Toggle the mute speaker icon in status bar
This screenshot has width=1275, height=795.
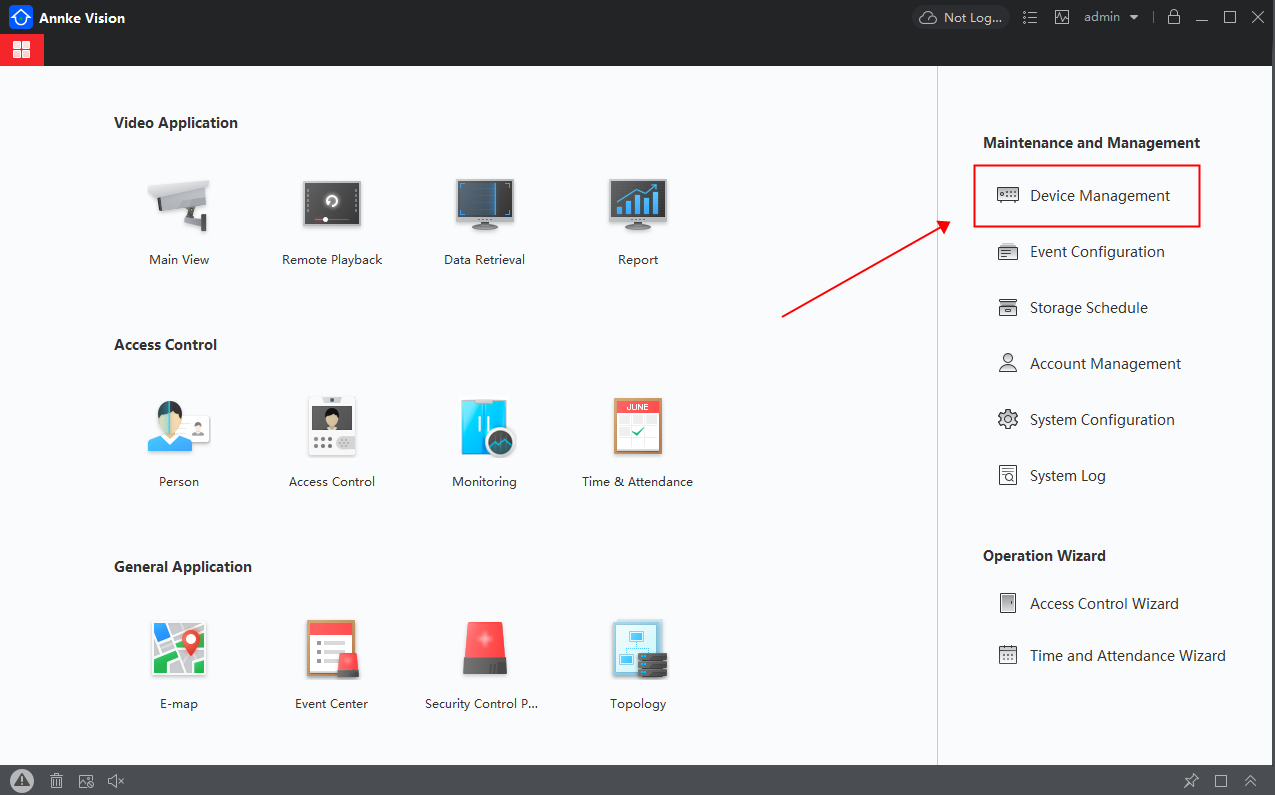115,781
